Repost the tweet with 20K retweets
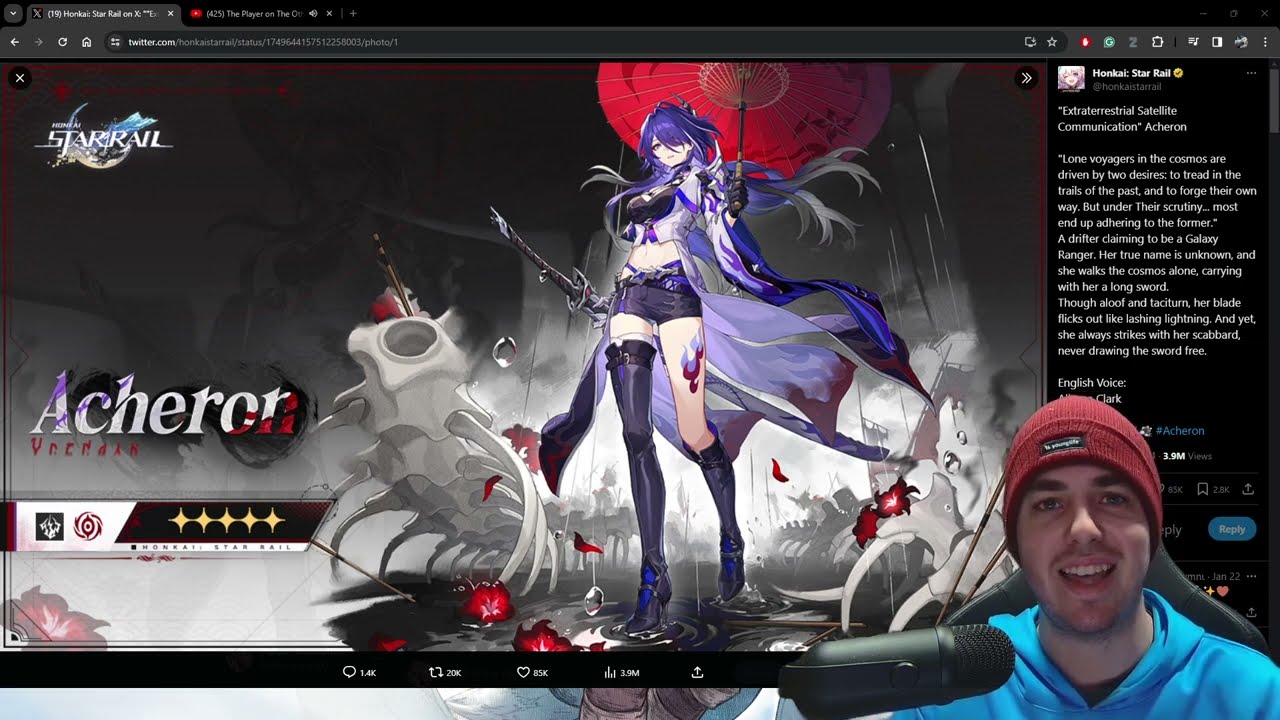Image resolution: width=1280 pixels, height=720 pixels. pos(445,672)
